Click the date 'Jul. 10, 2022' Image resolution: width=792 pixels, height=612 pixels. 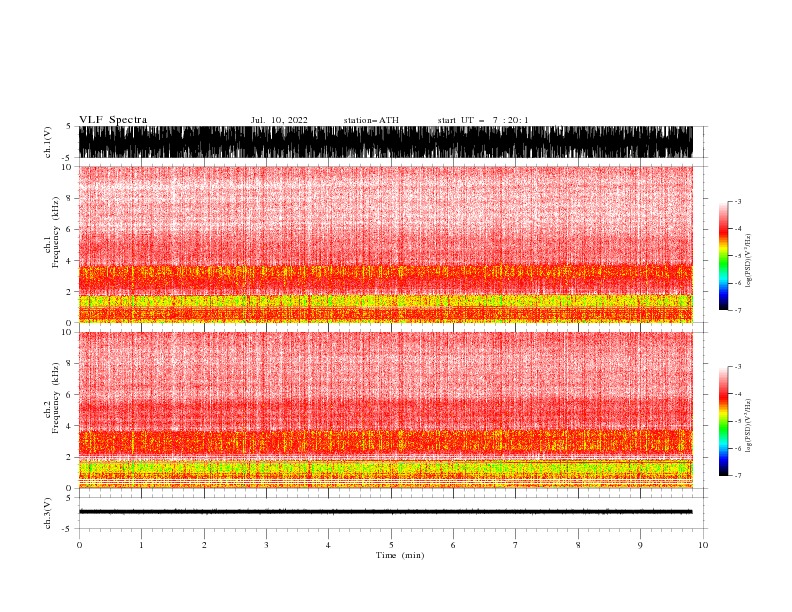[x=279, y=120]
